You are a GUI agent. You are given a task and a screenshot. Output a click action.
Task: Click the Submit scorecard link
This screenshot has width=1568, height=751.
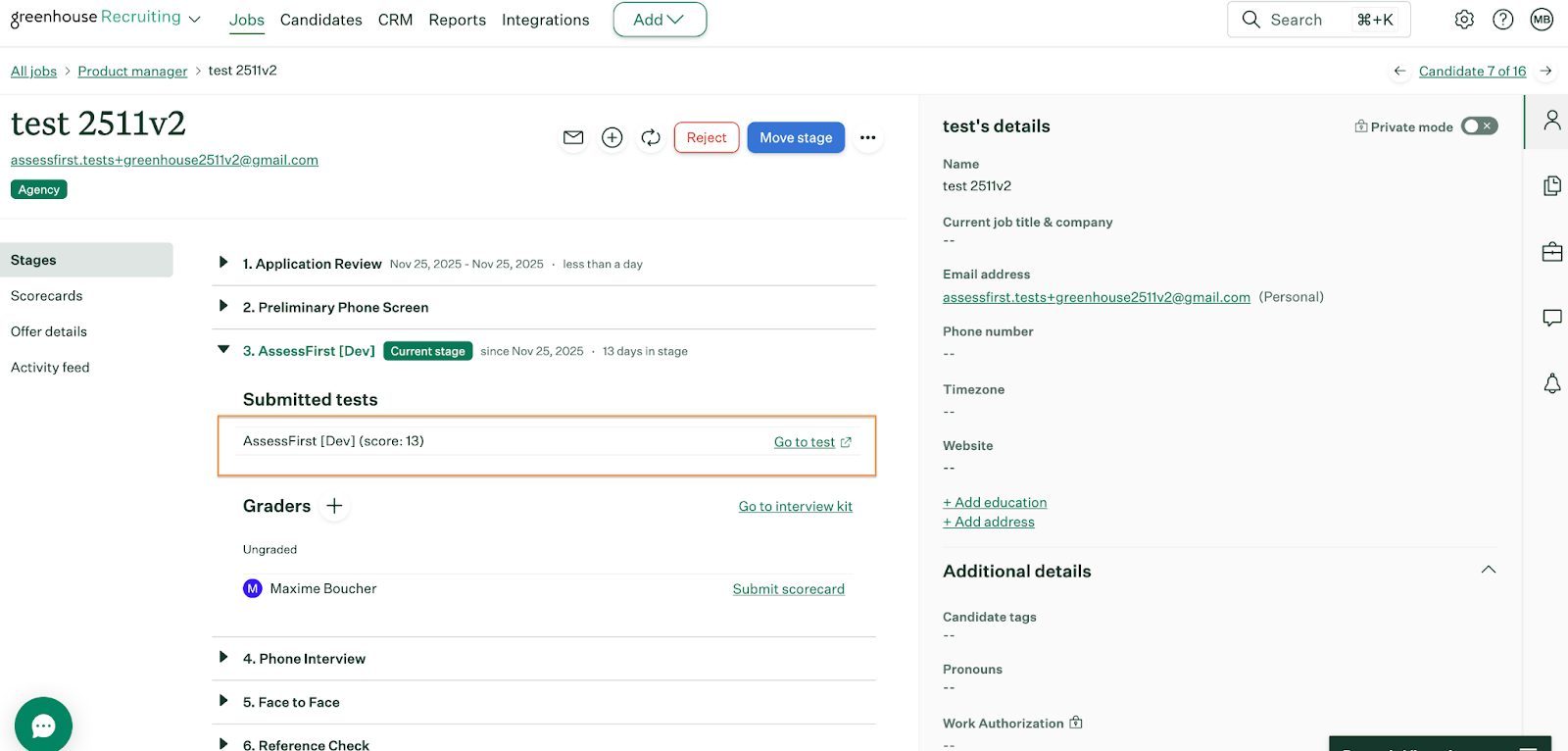[788, 589]
